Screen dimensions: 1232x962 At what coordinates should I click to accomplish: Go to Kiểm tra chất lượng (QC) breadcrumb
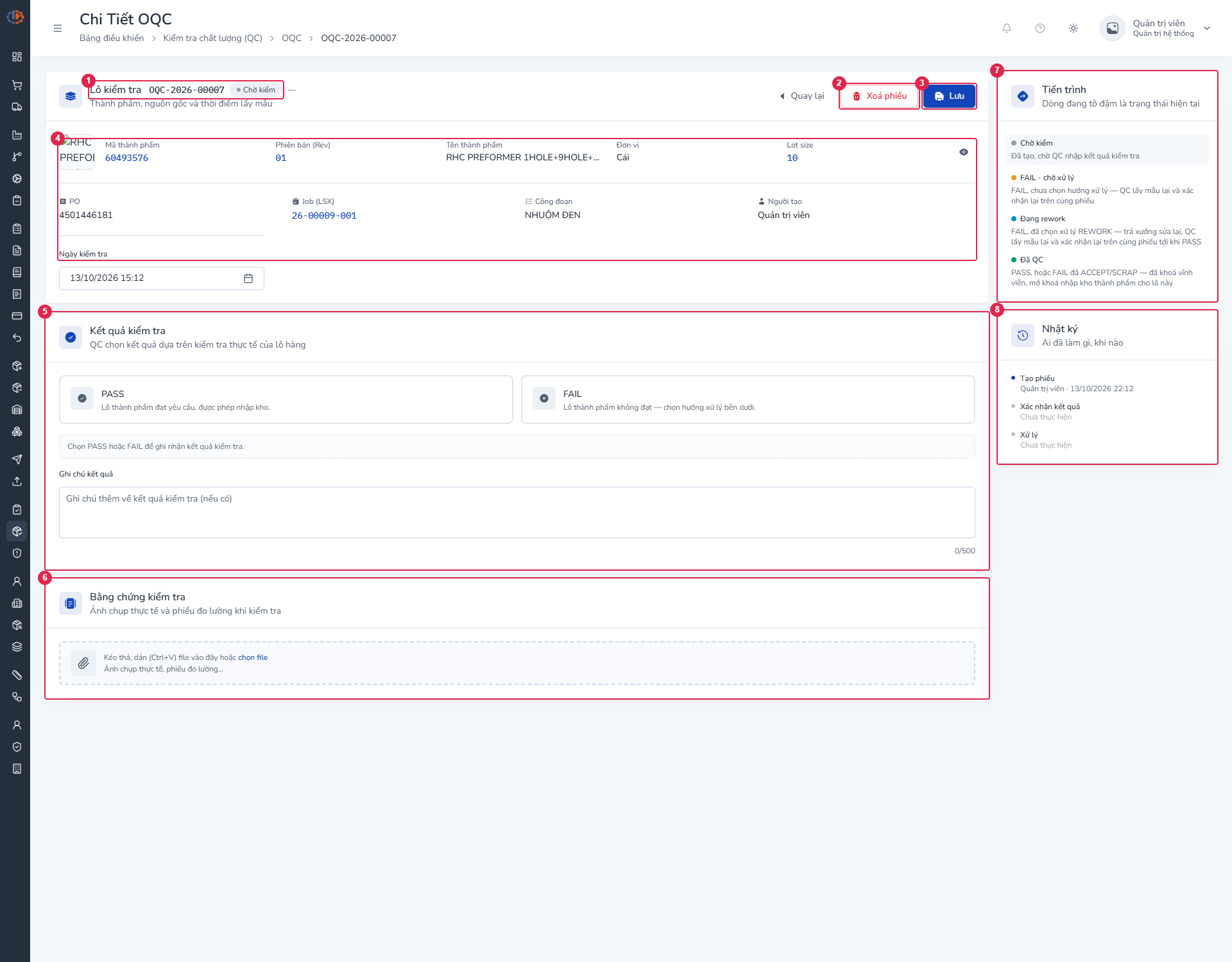pyautogui.click(x=213, y=38)
